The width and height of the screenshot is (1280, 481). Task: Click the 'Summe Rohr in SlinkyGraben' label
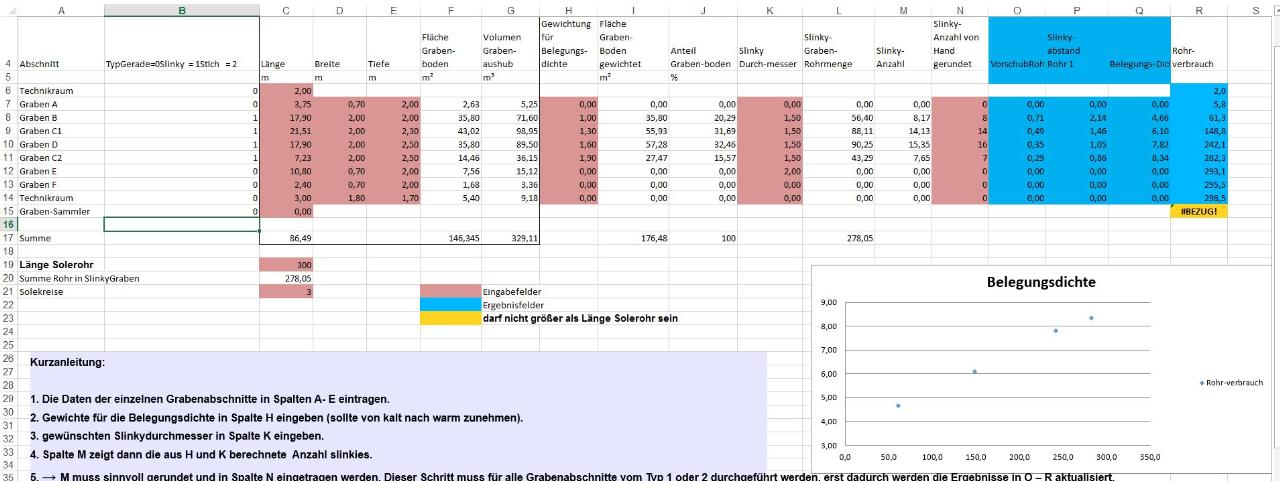pos(81,278)
